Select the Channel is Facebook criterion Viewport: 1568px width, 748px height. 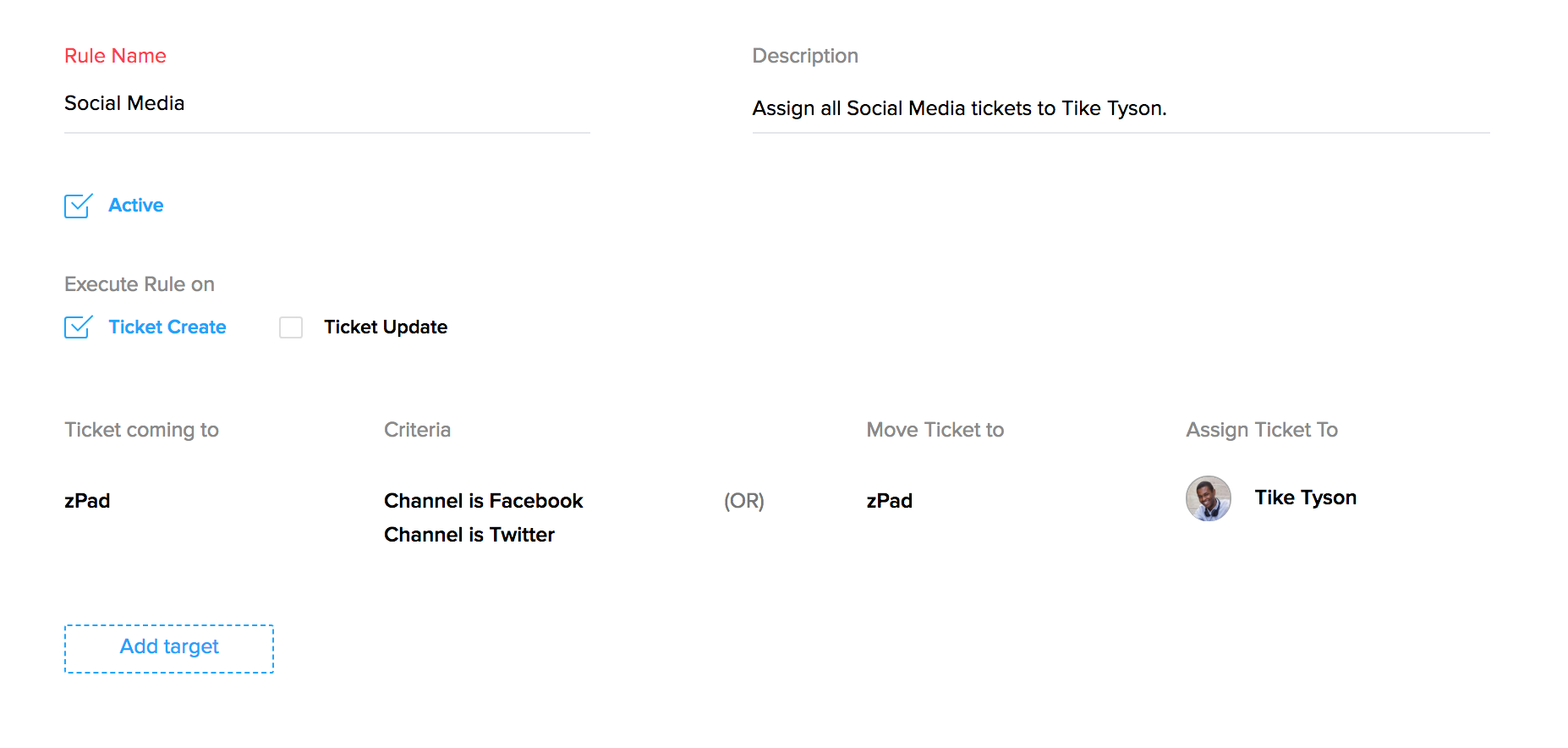point(483,501)
